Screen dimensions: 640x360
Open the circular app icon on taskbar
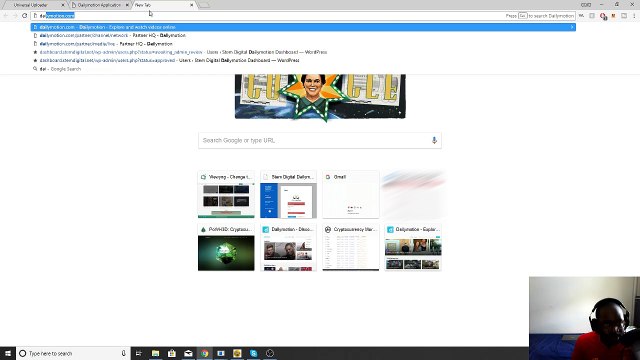click(270, 353)
